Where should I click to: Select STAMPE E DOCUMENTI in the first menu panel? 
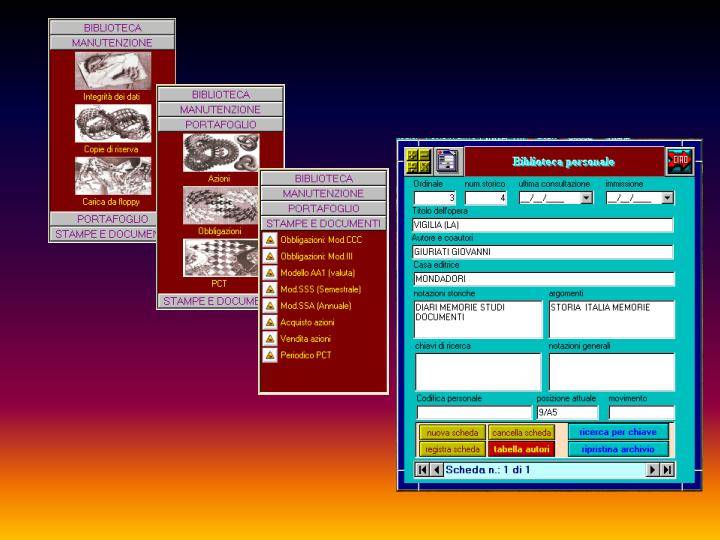tap(104, 234)
